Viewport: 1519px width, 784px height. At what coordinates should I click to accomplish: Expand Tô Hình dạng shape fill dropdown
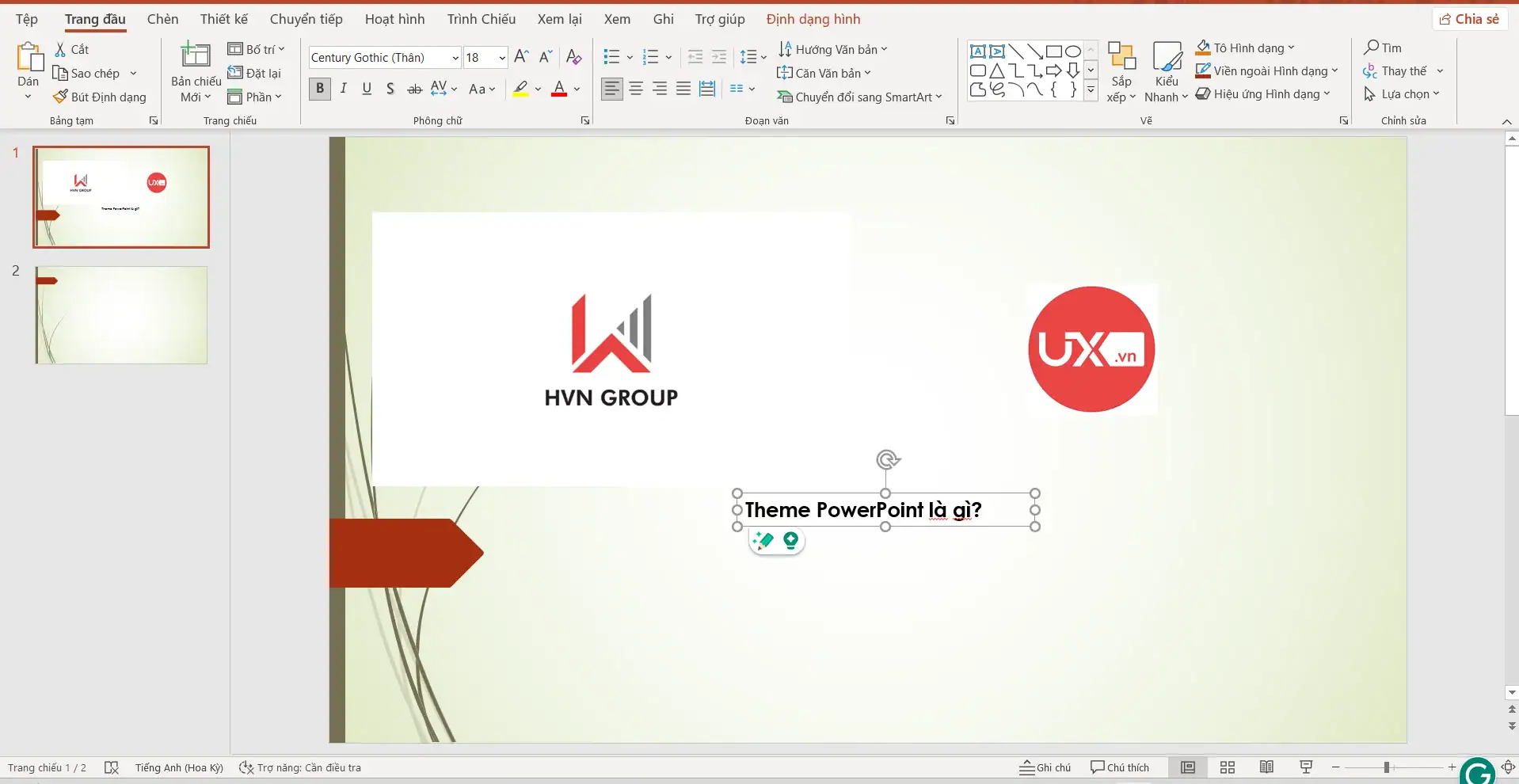(x=1291, y=48)
